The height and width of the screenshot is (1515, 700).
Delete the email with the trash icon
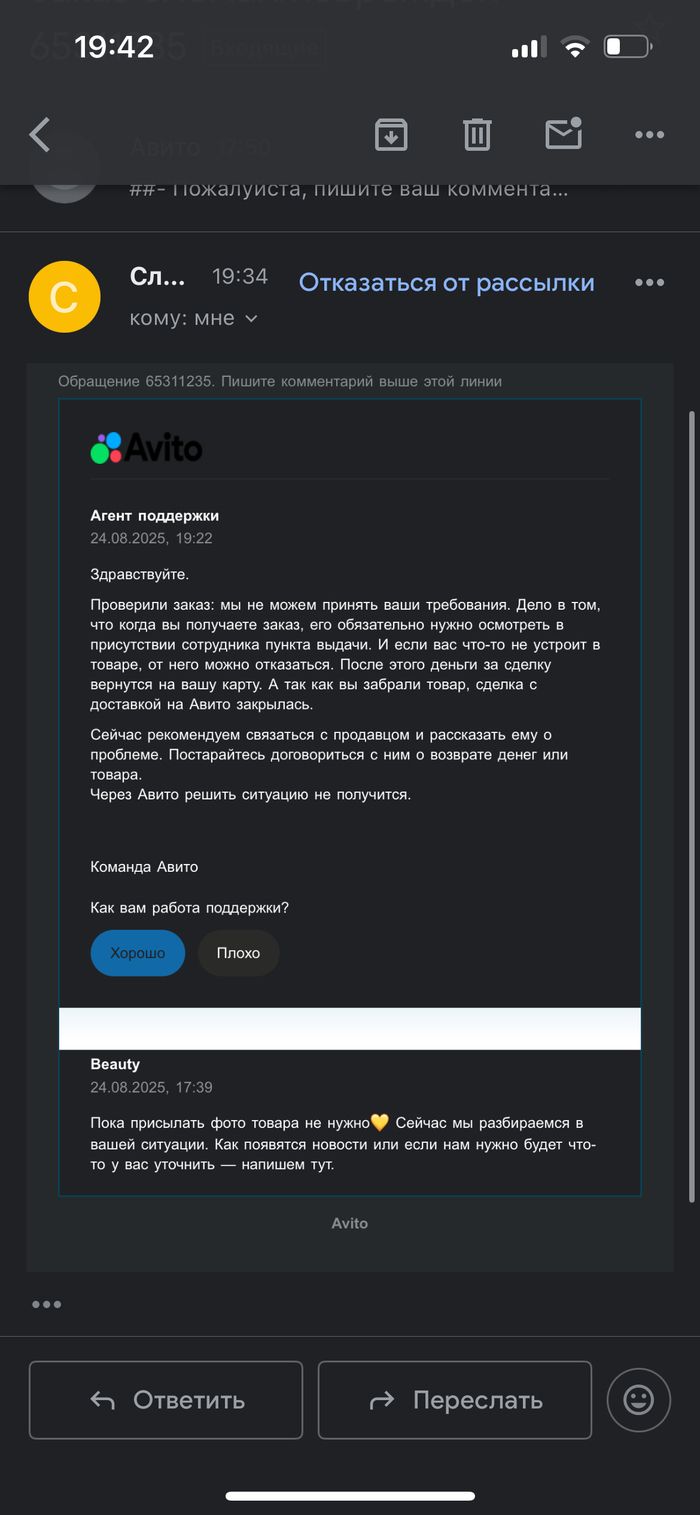click(x=477, y=134)
